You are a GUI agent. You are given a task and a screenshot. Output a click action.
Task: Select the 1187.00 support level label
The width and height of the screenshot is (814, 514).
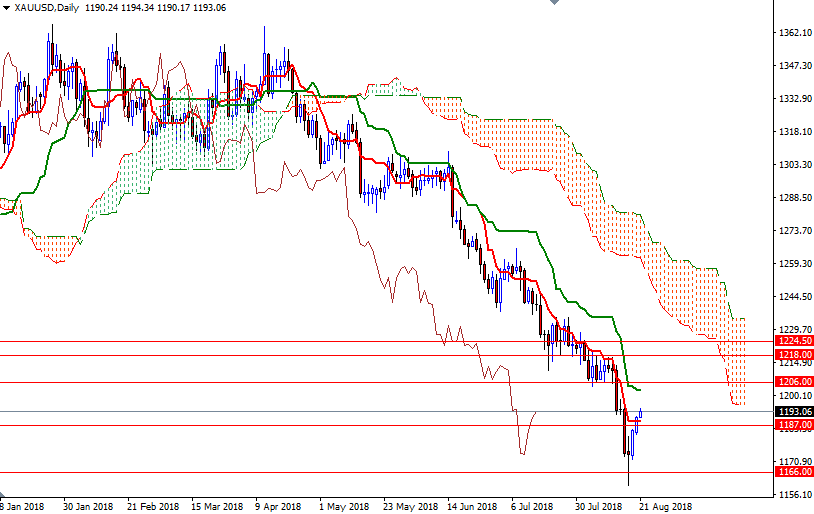pyautogui.click(x=794, y=425)
